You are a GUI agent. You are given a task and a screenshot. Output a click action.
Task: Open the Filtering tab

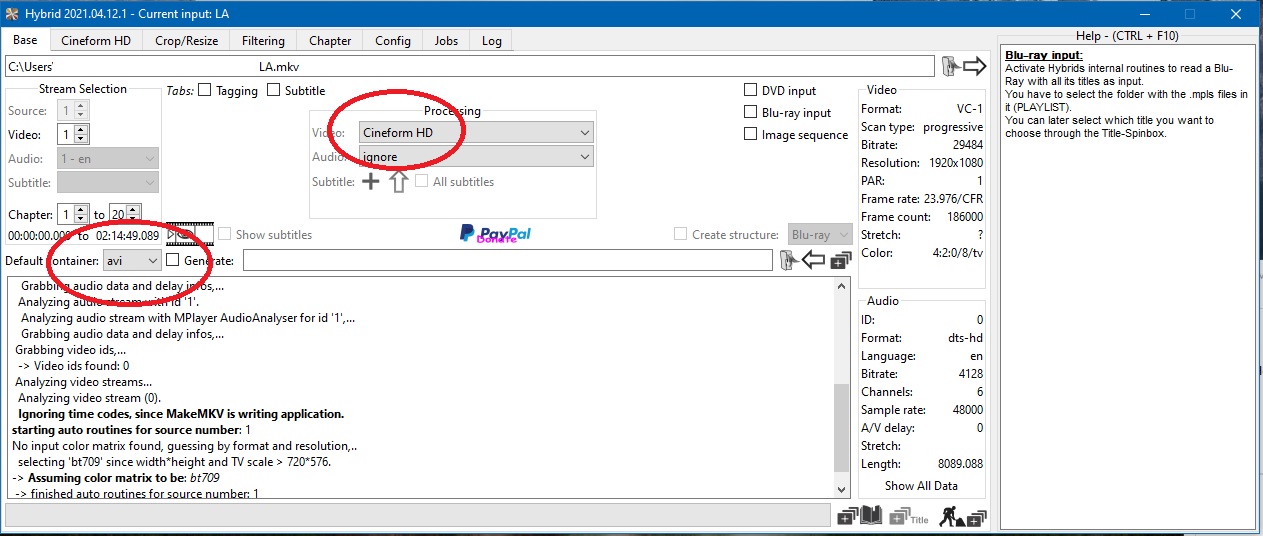(x=264, y=41)
